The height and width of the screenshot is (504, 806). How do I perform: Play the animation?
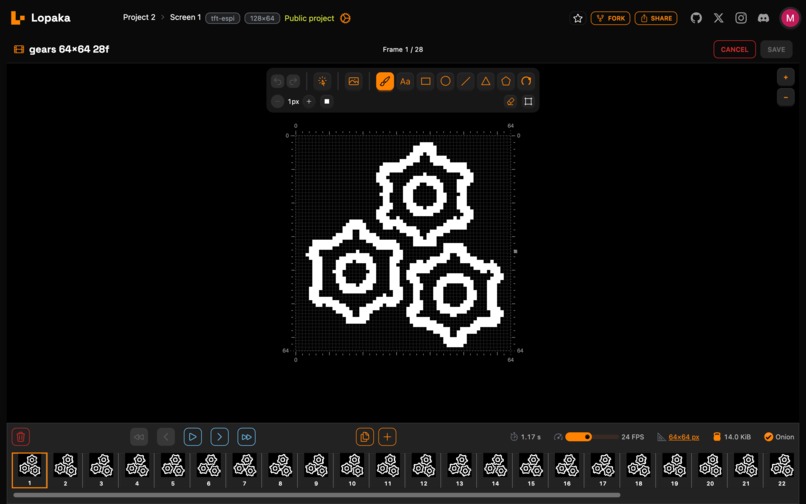pyautogui.click(x=193, y=437)
